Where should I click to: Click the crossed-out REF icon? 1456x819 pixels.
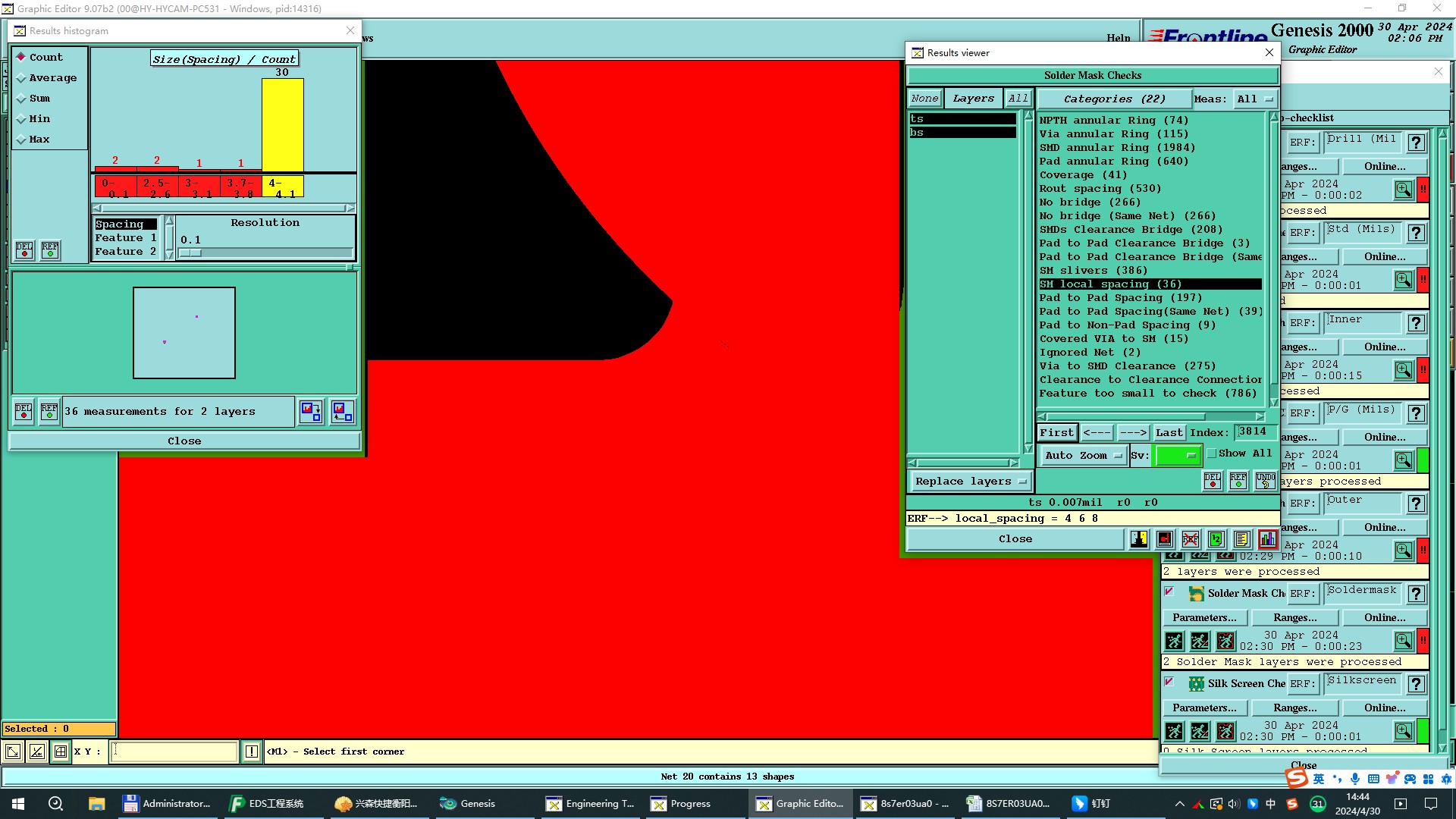click(x=1191, y=539)
